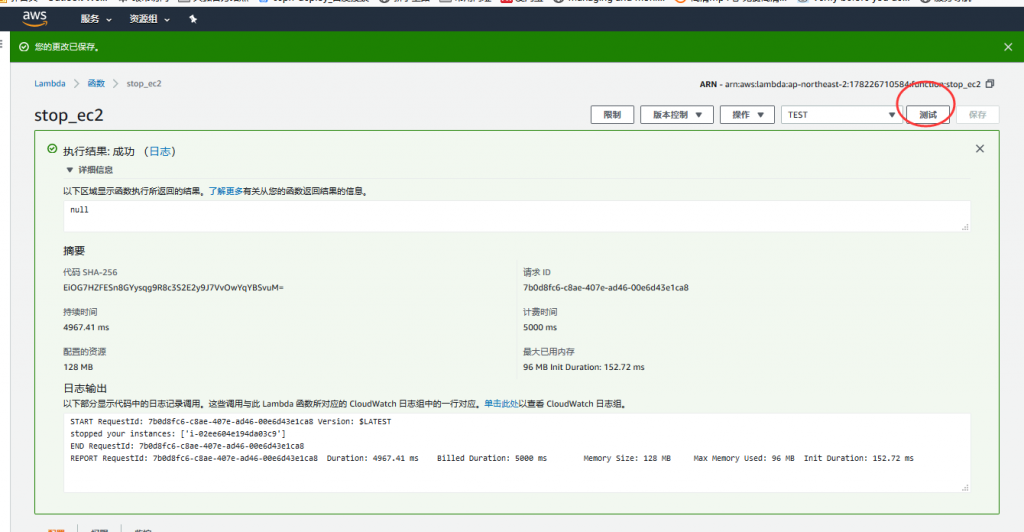Screen dimensions: 1024x532
Task: Open the 服务 services menu
Action: click(x=95, y=19)
